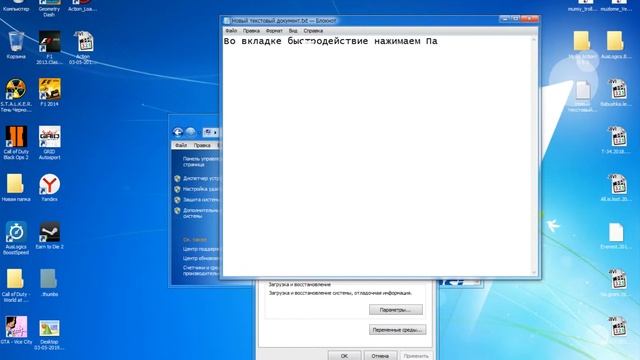640x360 pixels.
Task: Click the Notepad vertical scrollbar down arrow
Action: point(534,272)
